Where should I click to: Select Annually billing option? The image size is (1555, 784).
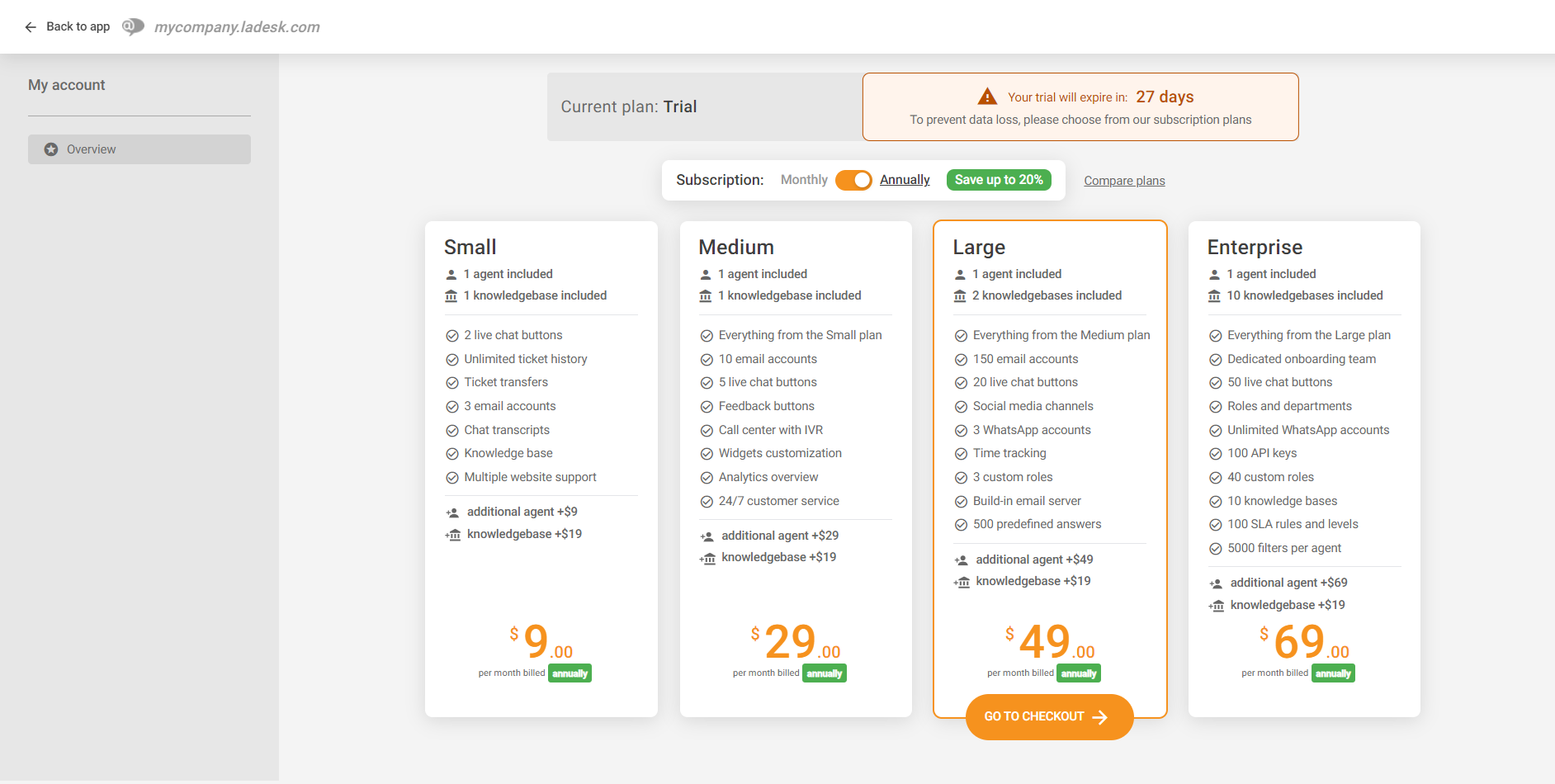click(x=905, y=180)
